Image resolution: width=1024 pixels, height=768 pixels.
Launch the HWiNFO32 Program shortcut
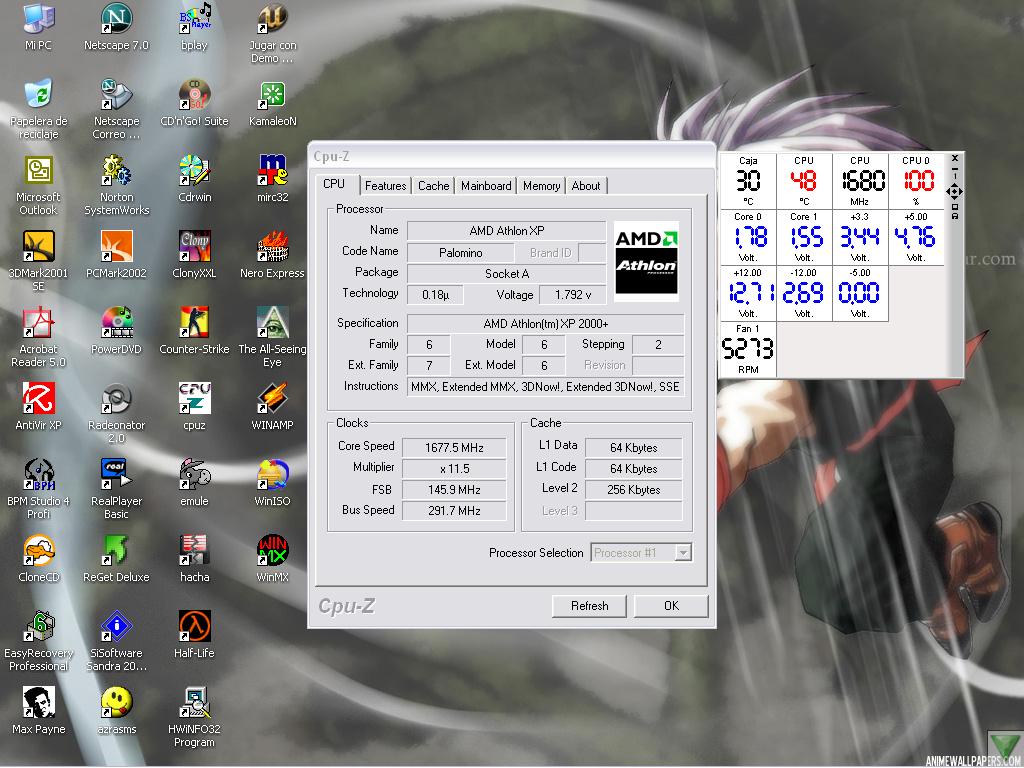194,703
